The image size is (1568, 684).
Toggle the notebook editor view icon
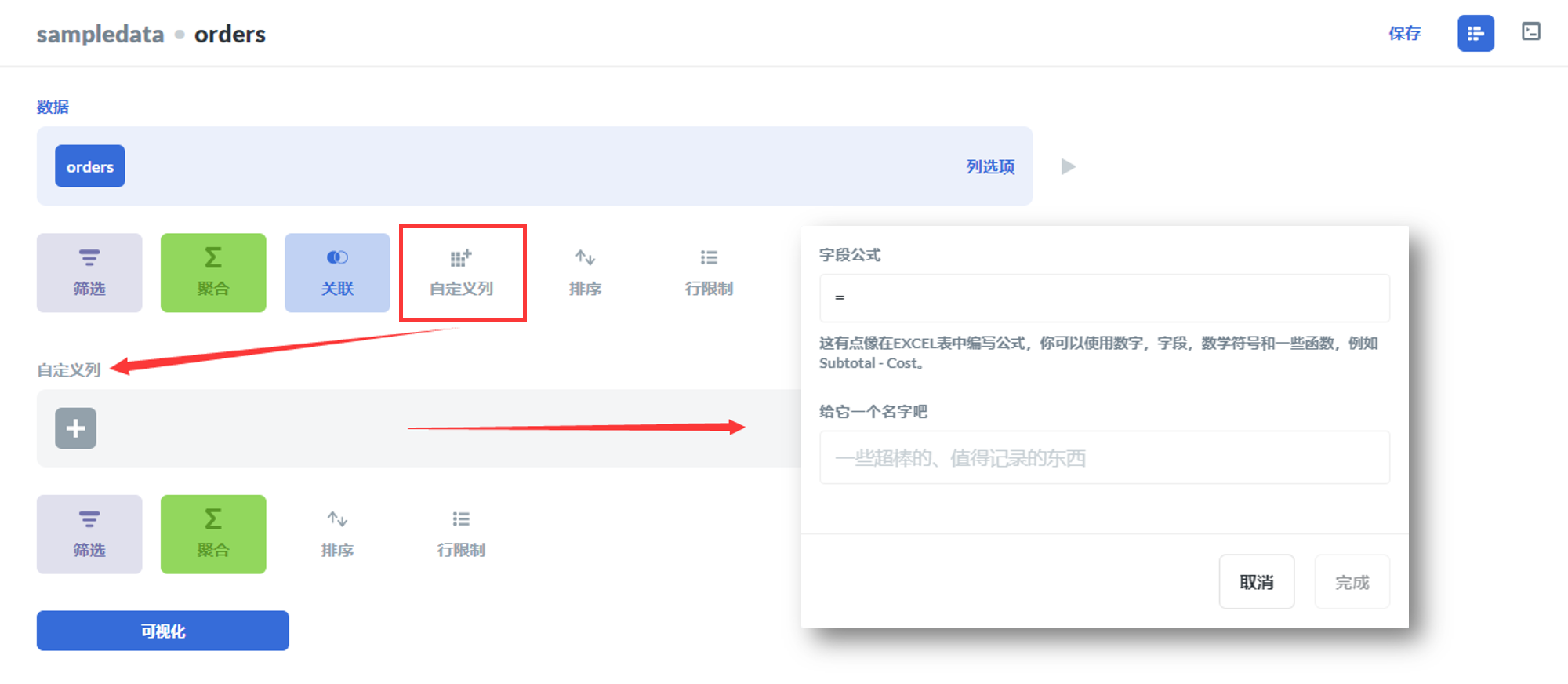[x=1475, y=33]
